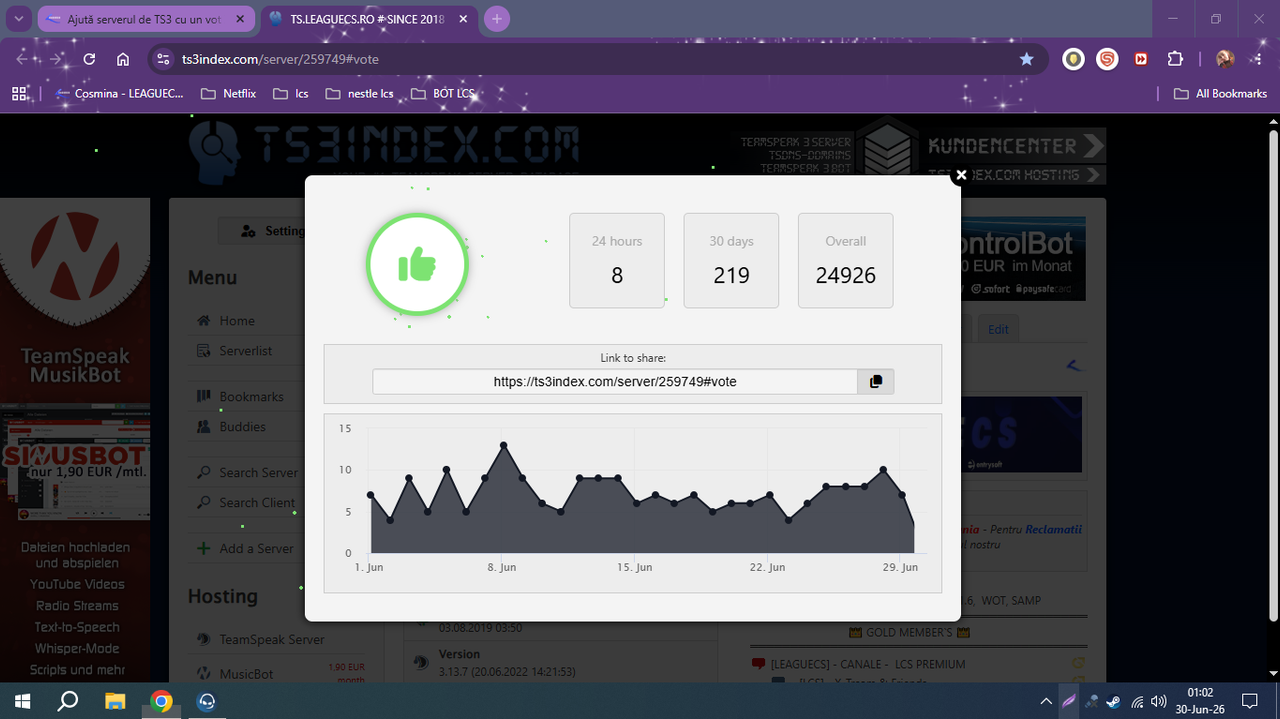Click the 30 days votes stat box
This screenshot has width=1280, height=719.
click(x=731, y=260)
